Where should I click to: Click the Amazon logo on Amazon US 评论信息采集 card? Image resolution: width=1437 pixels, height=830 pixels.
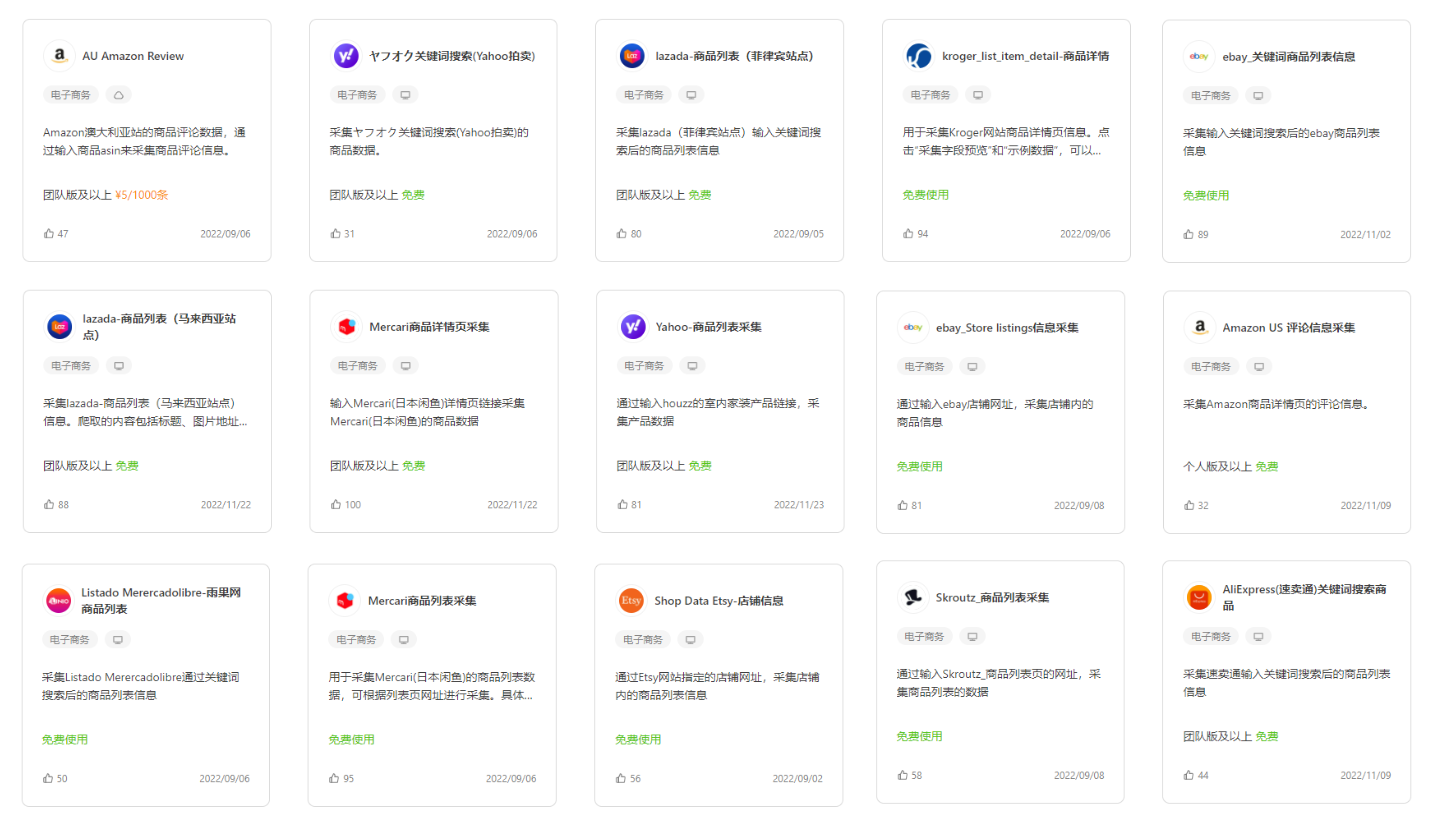click(x=1200, y=327)
